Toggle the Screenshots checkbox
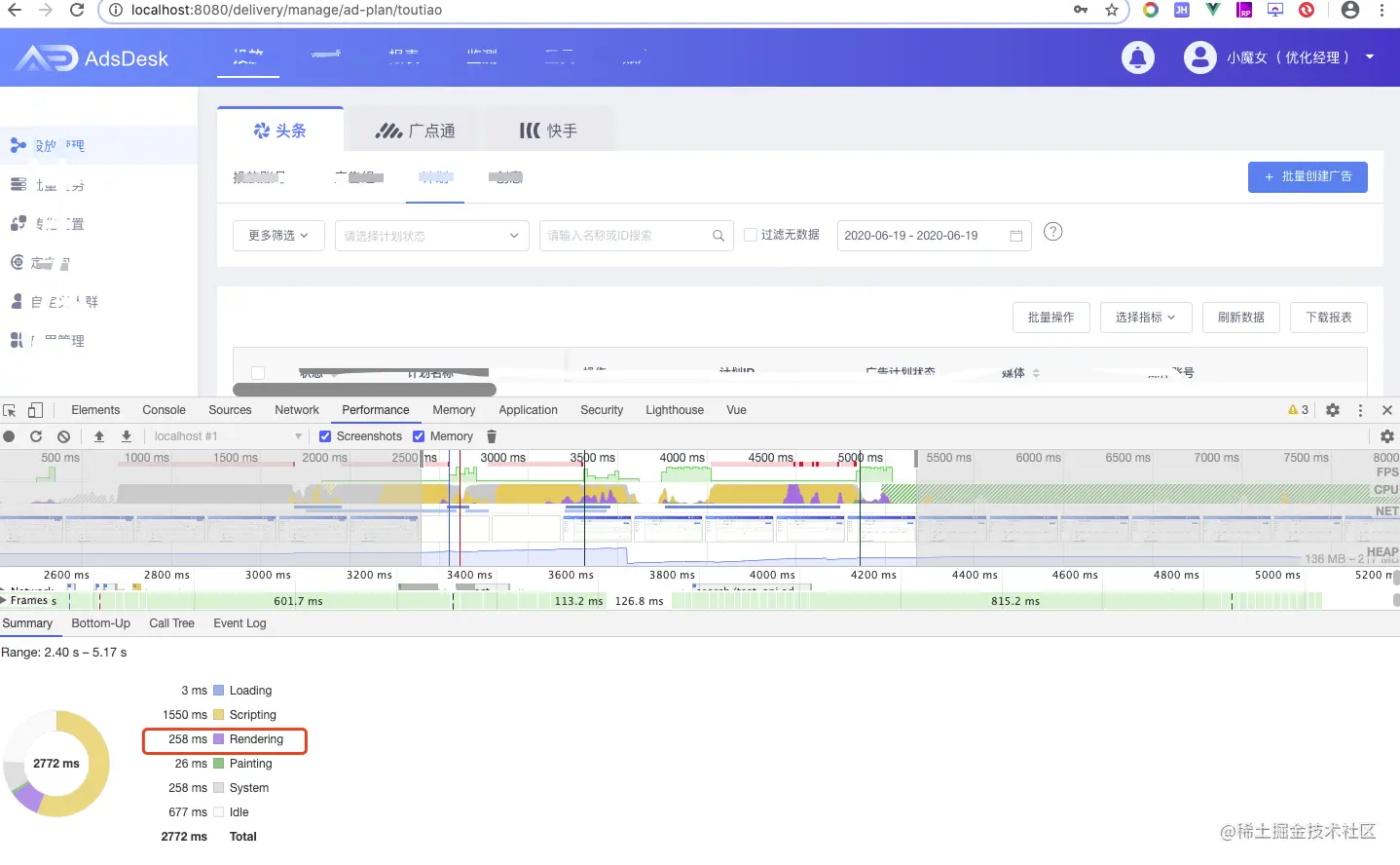Viewport: 1400px width, 865px height. pos(325,436)
